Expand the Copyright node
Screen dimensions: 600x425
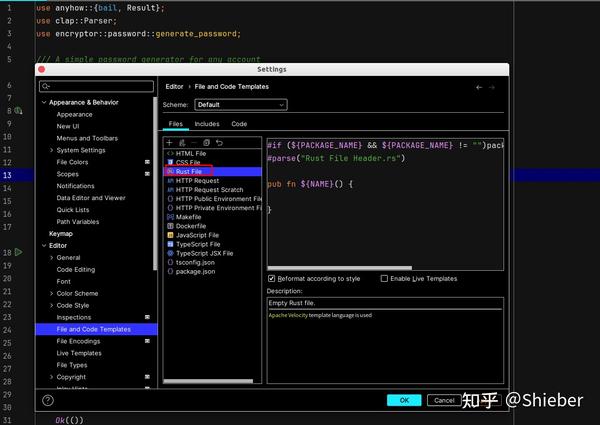point(52,377)
